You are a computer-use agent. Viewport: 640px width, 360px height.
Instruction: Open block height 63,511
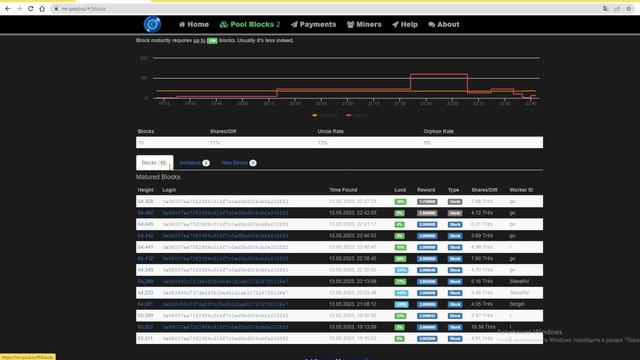tap(145, 339)
